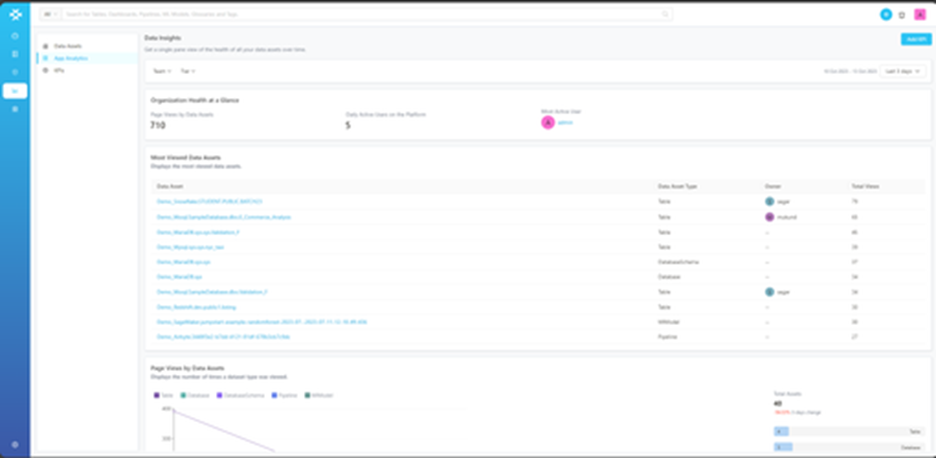Image resolution: width=936 pixels, height=458 pixels.
Task: Click the Add KPI button
Action: point(915,39)
